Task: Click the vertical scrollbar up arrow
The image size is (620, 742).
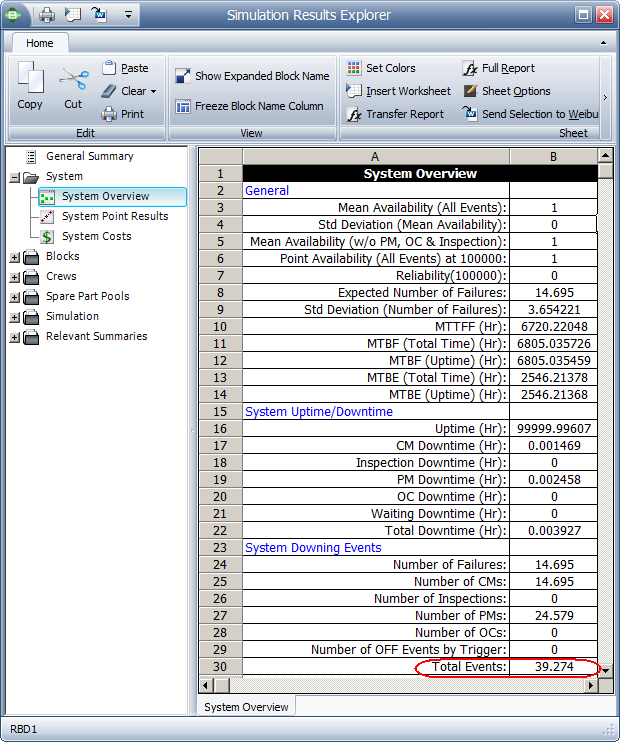Action: [x=605, y=155]
